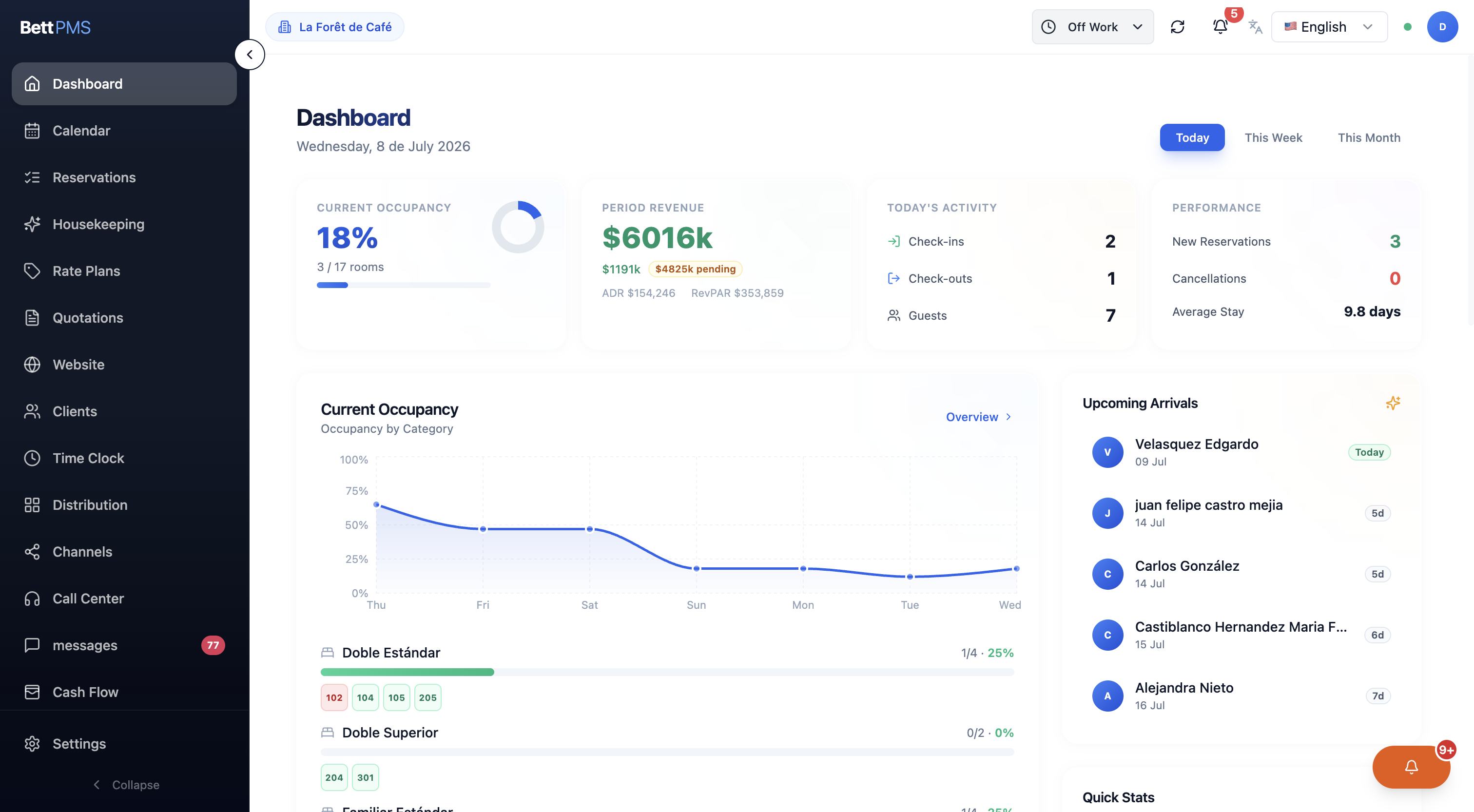Viewport: 1474px width, 812px height.
Task: Click the translate icon in header
Action: point(1255,27)
